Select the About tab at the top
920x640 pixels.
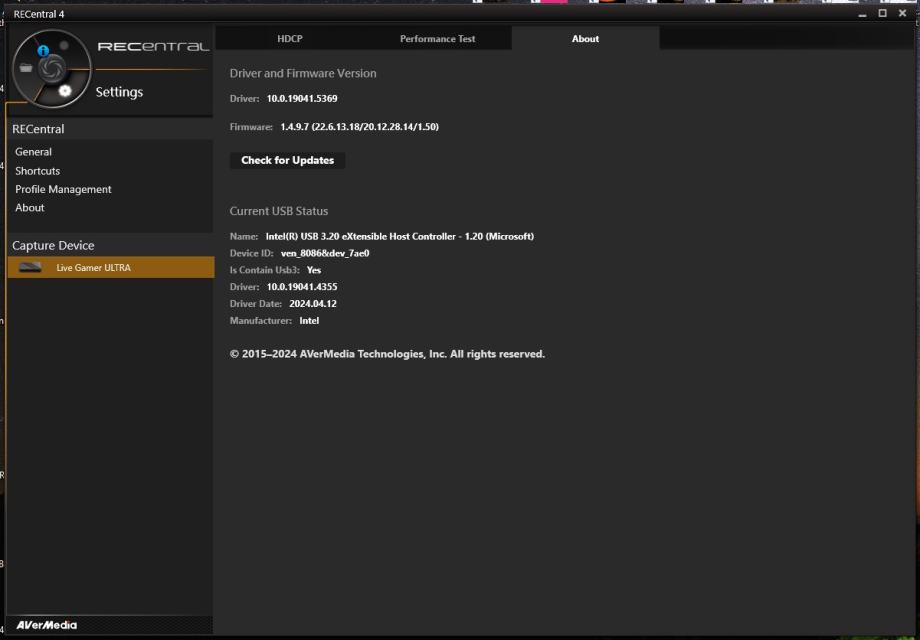(585, 39)
